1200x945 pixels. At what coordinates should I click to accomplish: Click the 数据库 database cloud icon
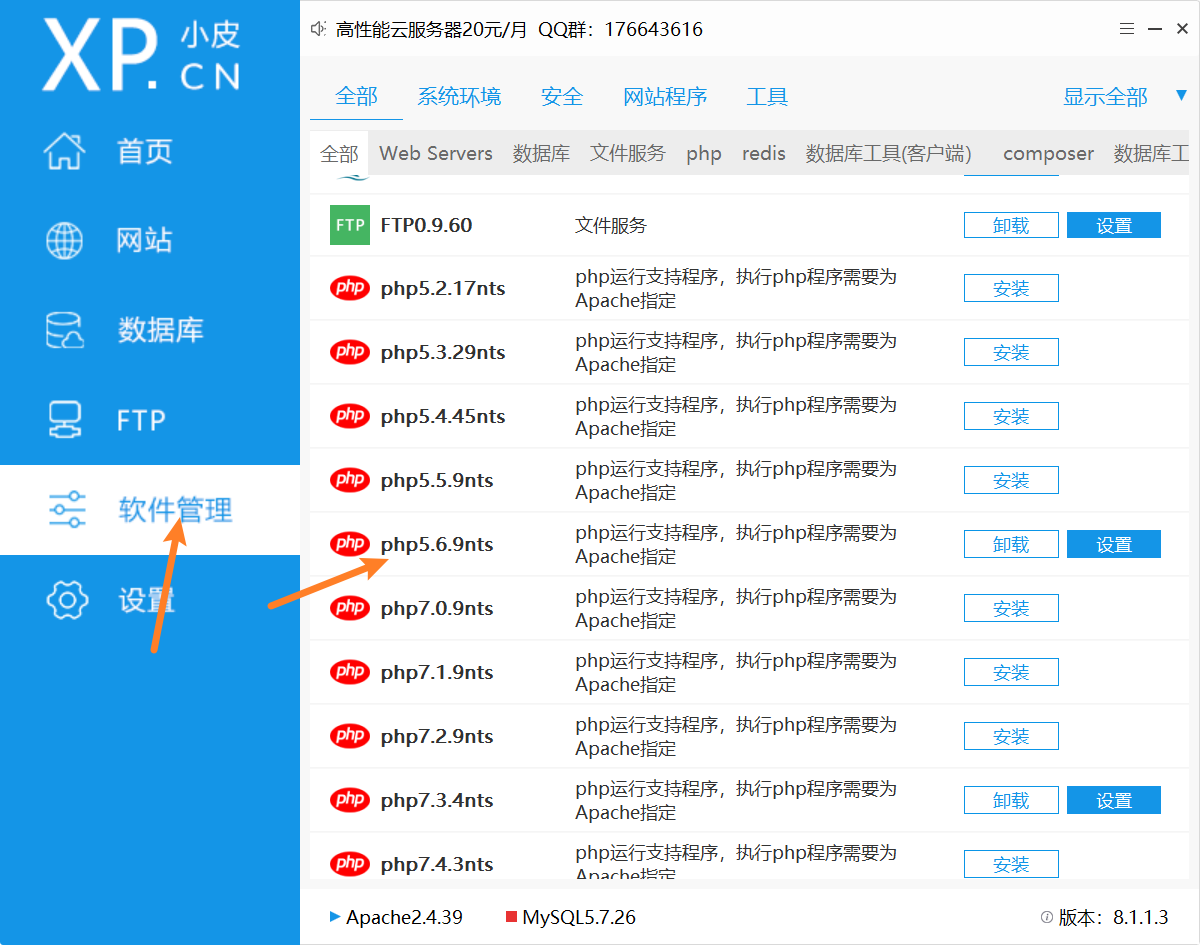(x=66, y=330)
